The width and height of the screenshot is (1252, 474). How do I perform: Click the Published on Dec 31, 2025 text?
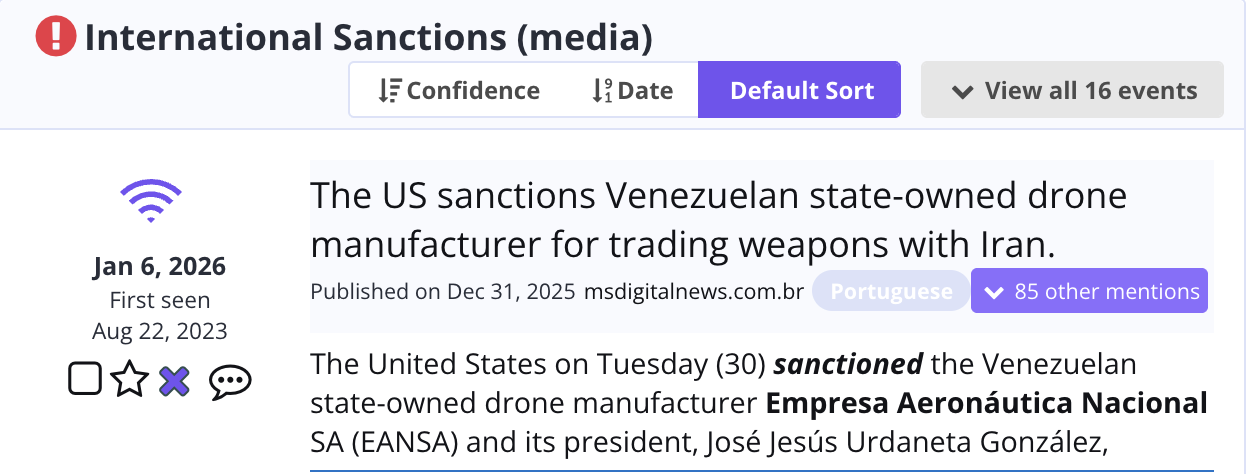click(443, 292)
